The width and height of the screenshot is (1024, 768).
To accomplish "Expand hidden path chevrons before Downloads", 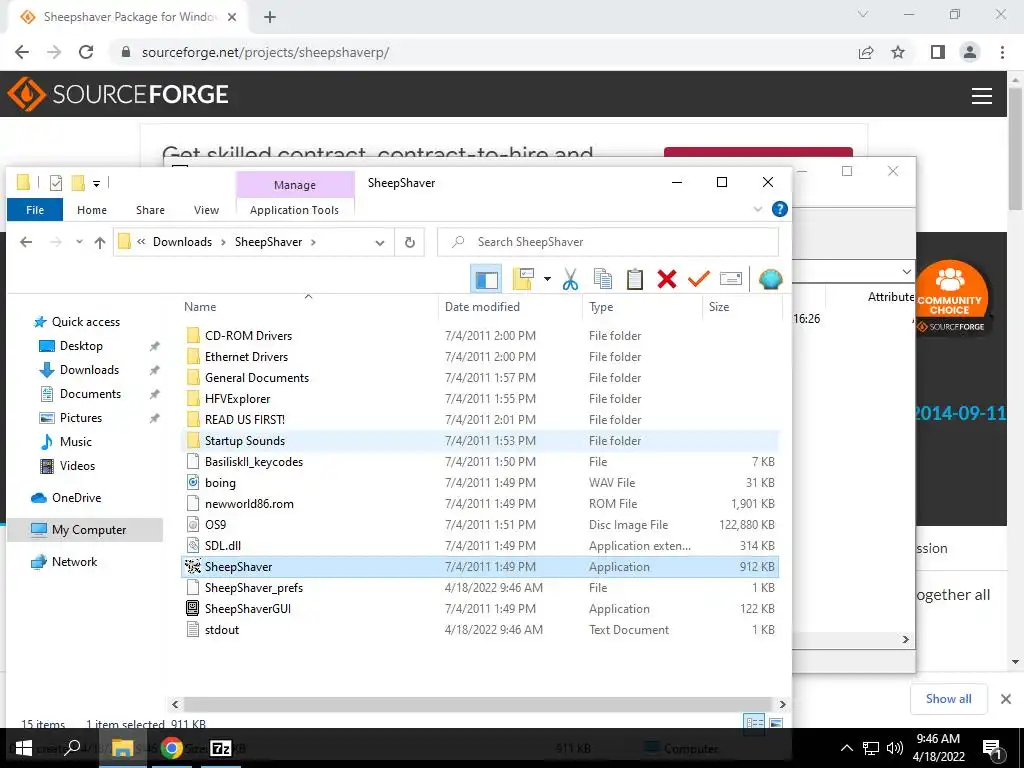I will 141,242.
